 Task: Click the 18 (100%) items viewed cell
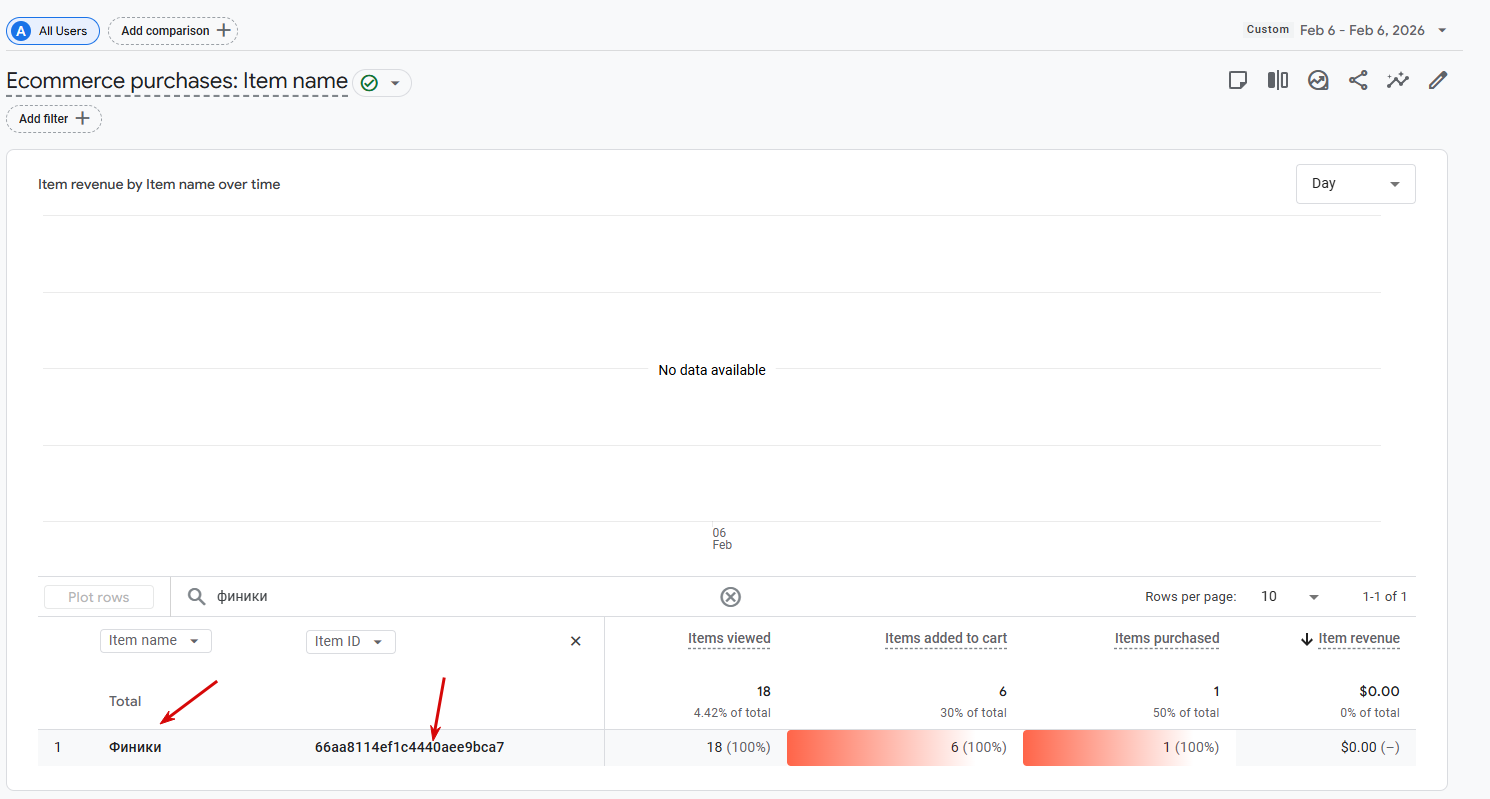(x=738, y=747)
